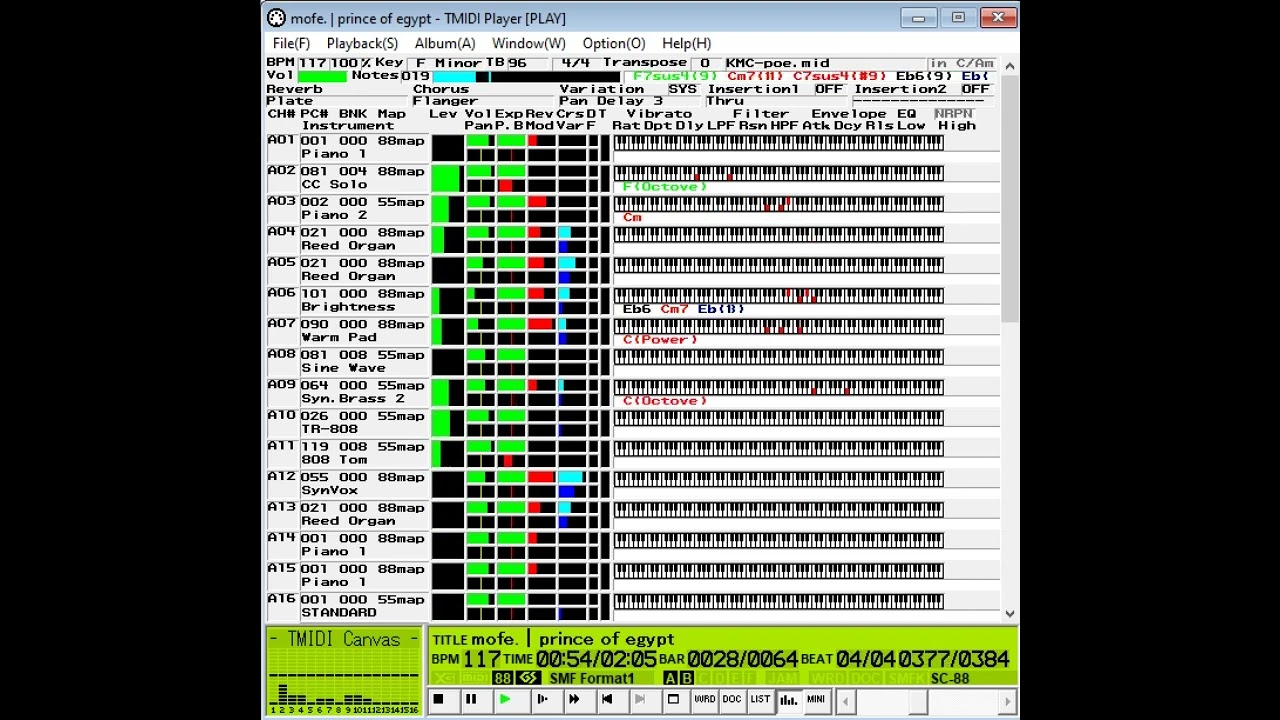Select channel A10 TR-808 row
Image resolution: width=1280 pixels, height=720 pixels.
(632, 423)
